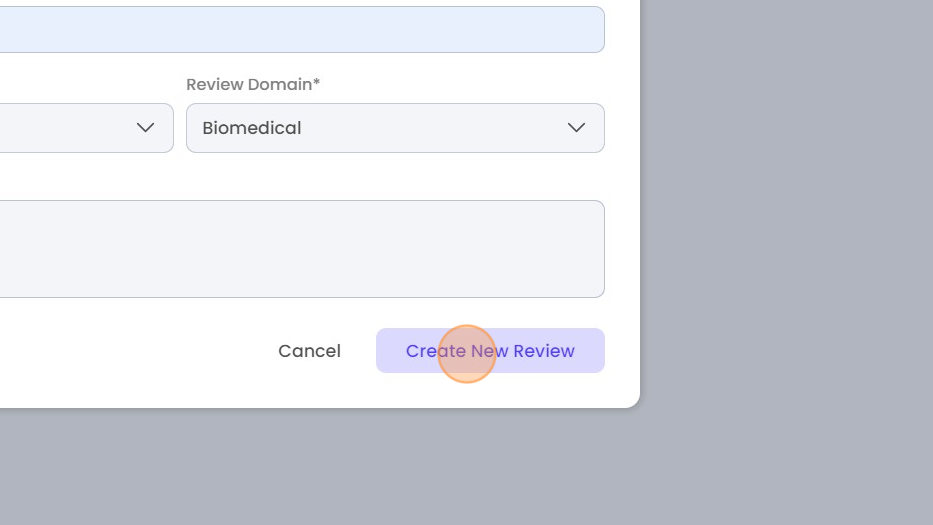
Task: Click the chevron on the left dropdown
Action: point(145,128)
